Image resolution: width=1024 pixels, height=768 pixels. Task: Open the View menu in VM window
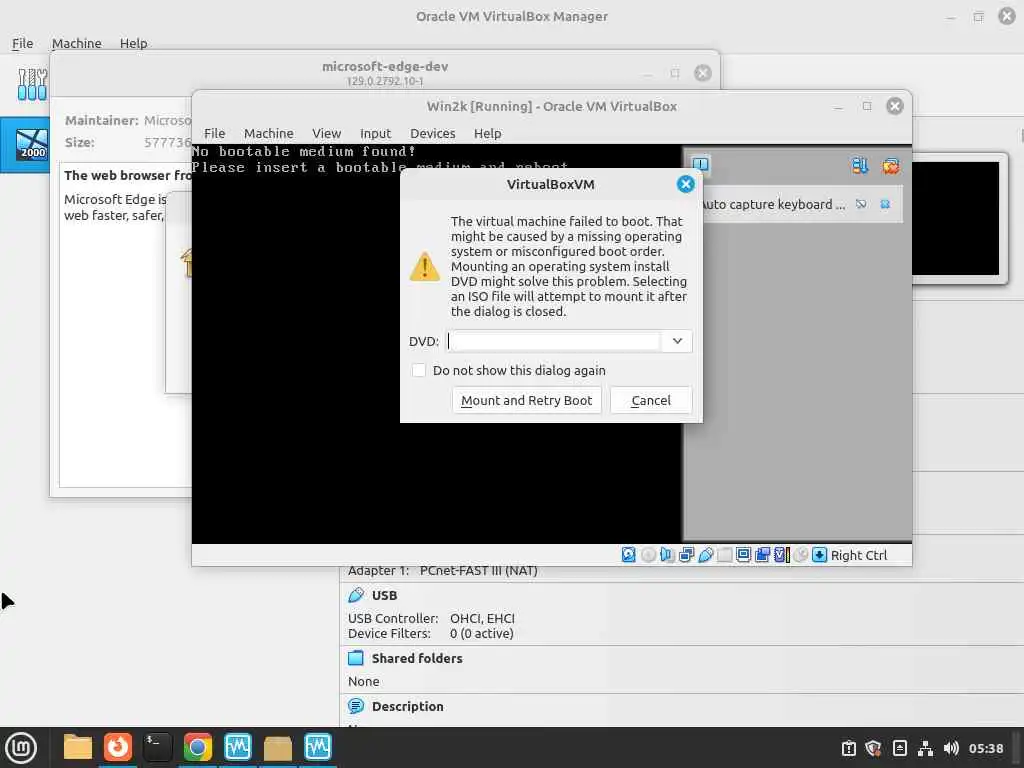[x=327, y=133]
